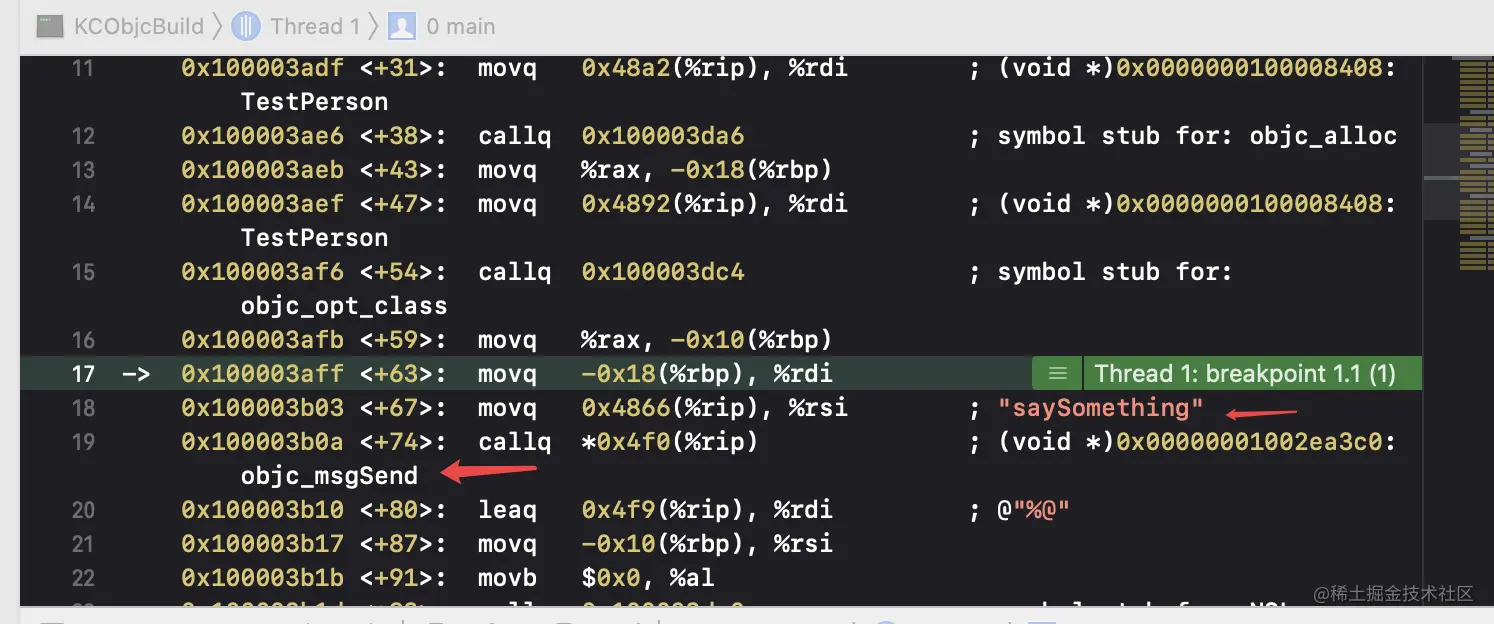Click address 0x100003aef on line 14

262,204
